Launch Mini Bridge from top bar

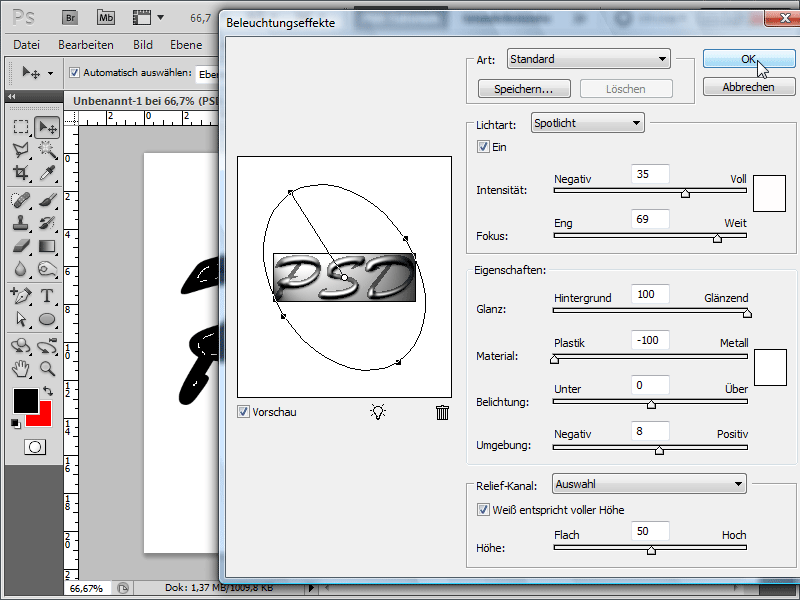[106, 18]
